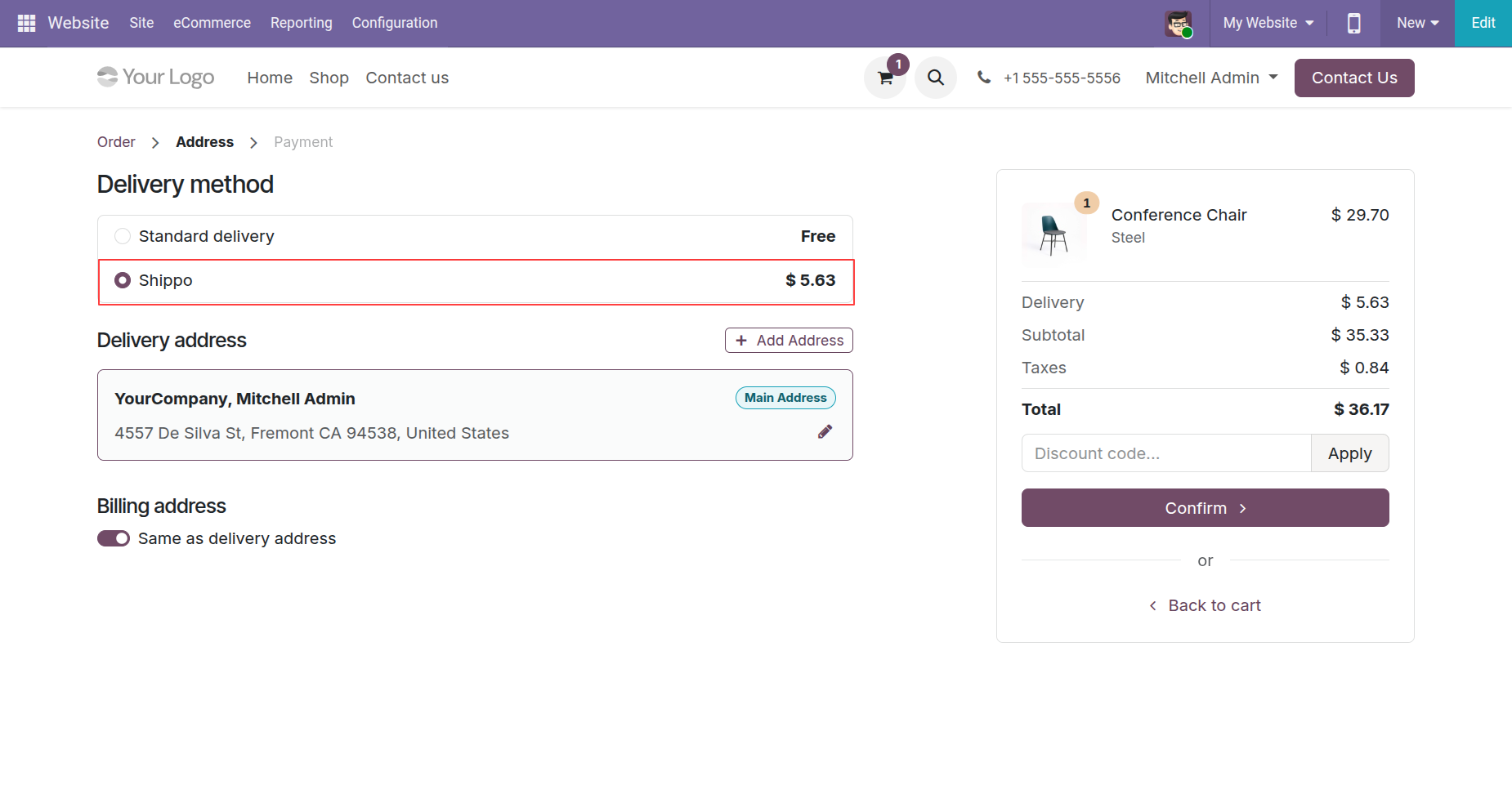
Task: Expand Mitchell Admin user dropdown
Action: (1211, 78)
